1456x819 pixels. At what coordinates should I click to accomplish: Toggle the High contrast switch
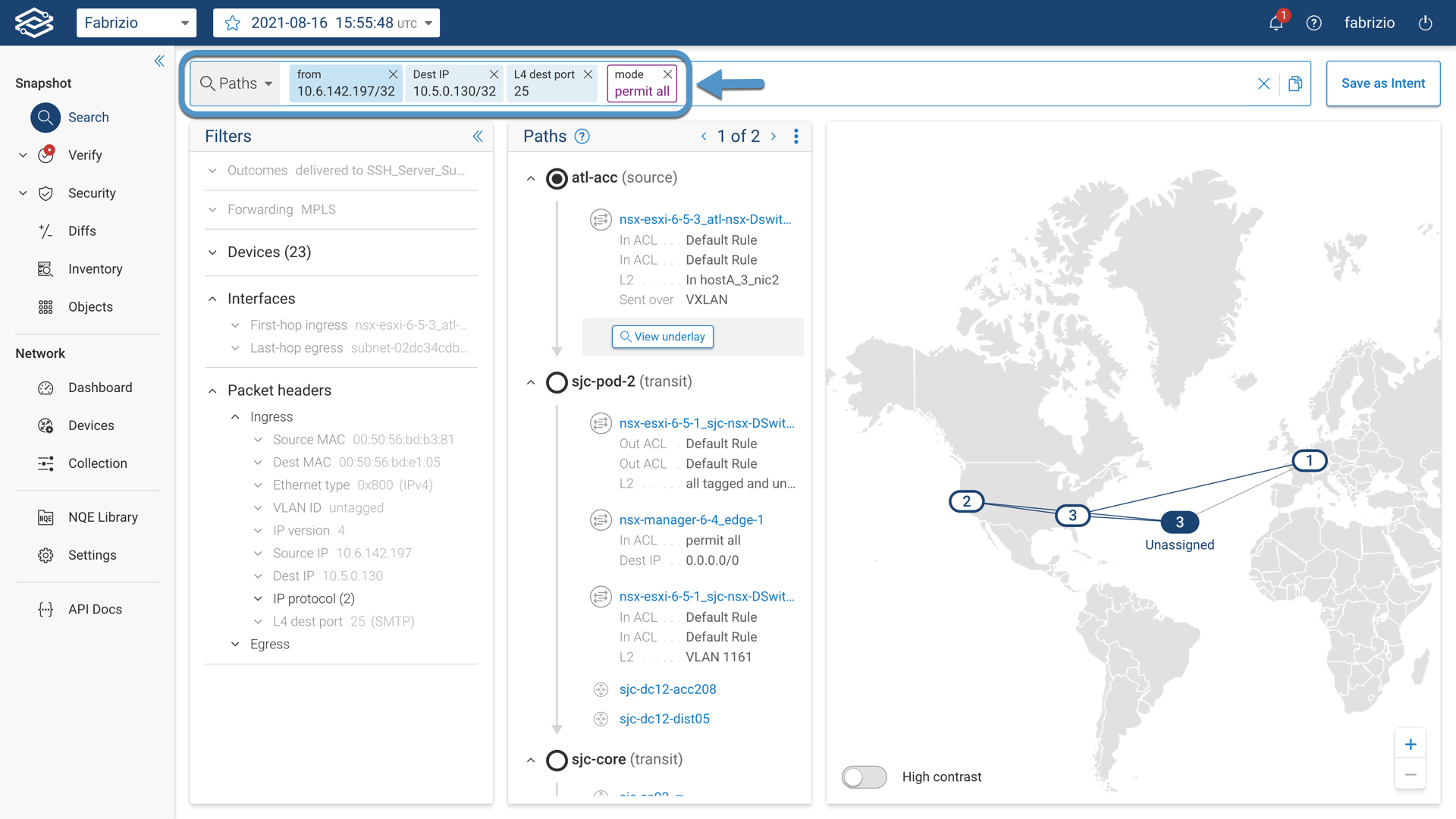coord(864,777)
